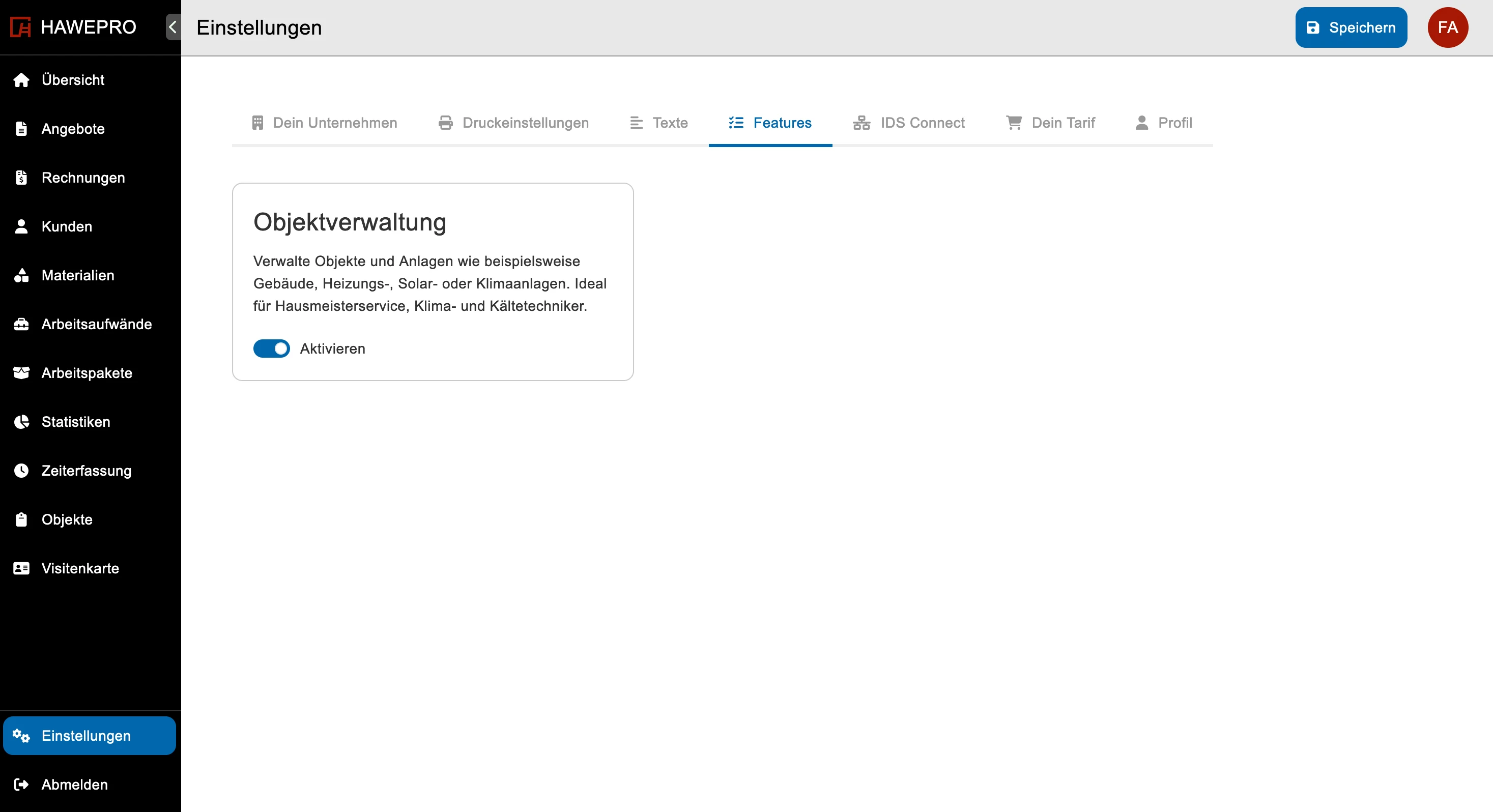The height and width of the screenshot is (812, 1493).
Task: Open the IDS Connect tab
Action: tap(909, 123)
